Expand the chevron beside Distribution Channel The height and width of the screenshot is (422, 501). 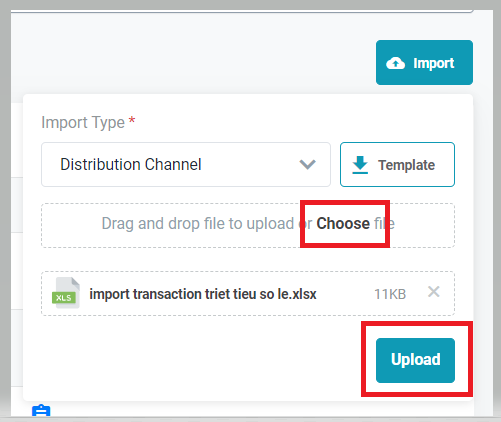[307, 164]
